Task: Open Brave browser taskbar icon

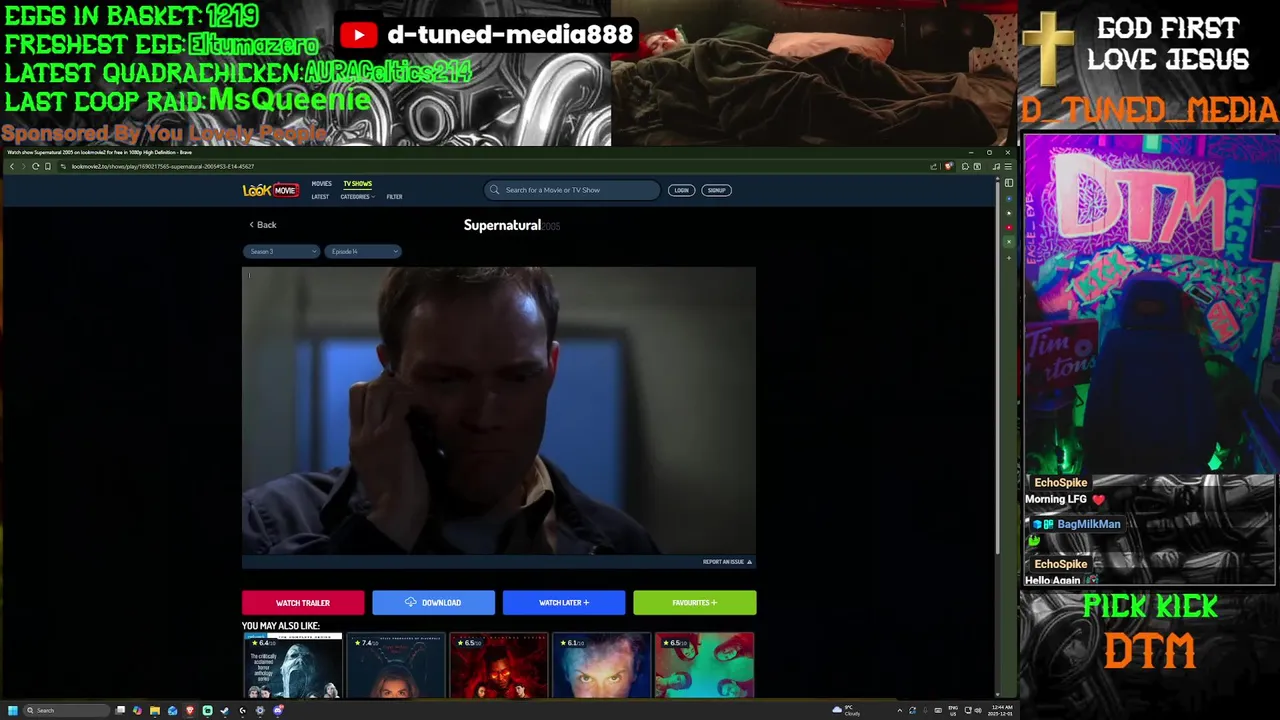Action: click(190, 710)
